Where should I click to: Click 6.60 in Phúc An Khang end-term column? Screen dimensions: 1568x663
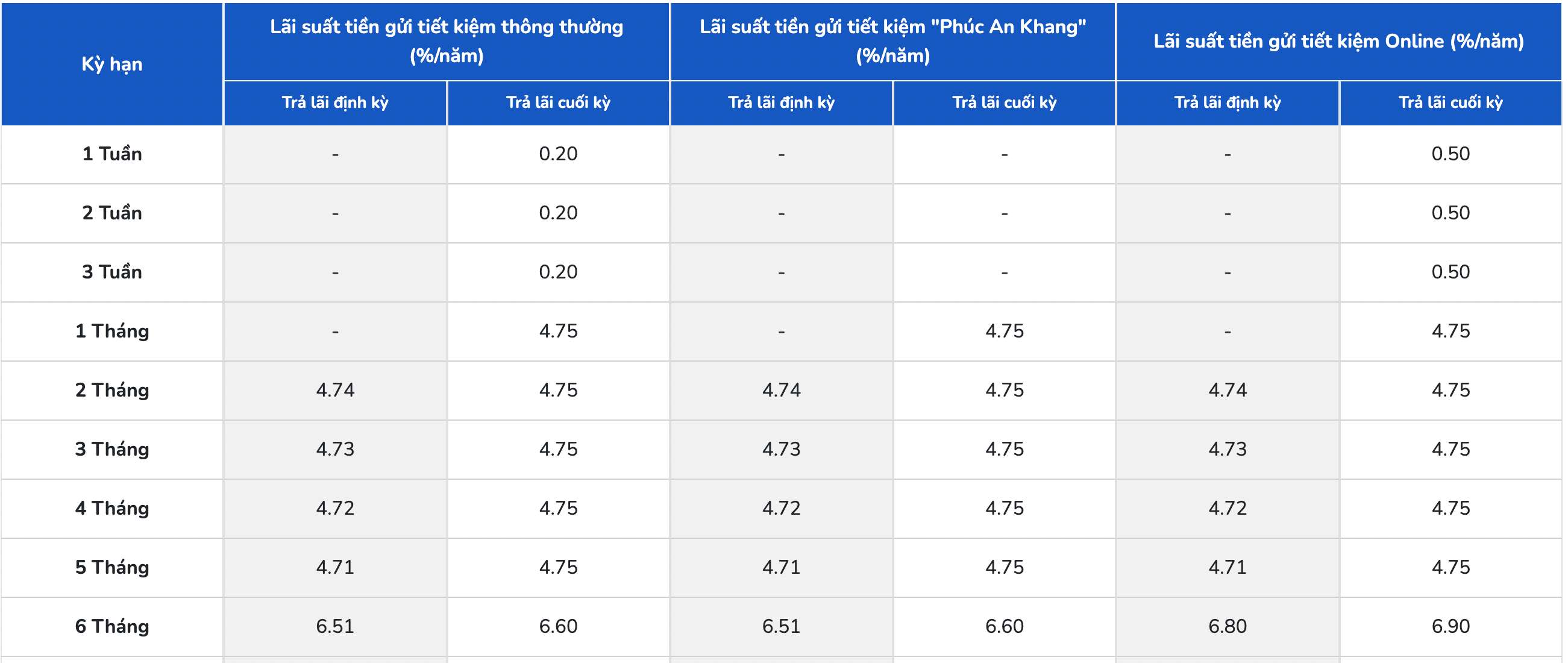(1005, 626)
